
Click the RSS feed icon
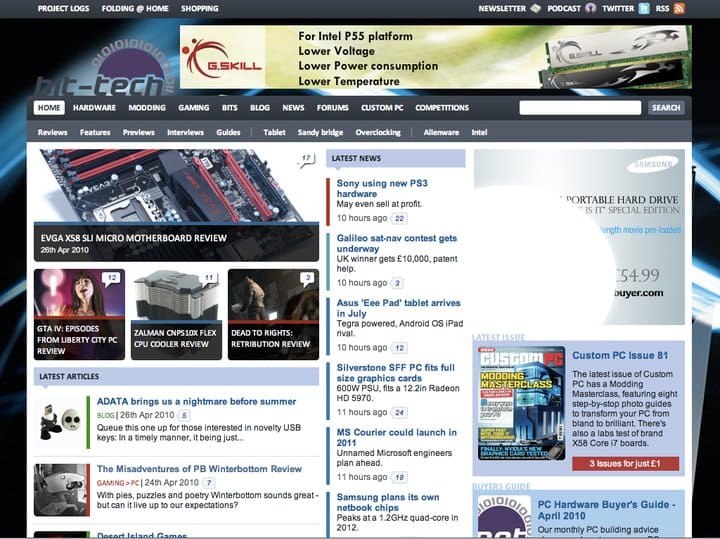click(x=679, y=8)
